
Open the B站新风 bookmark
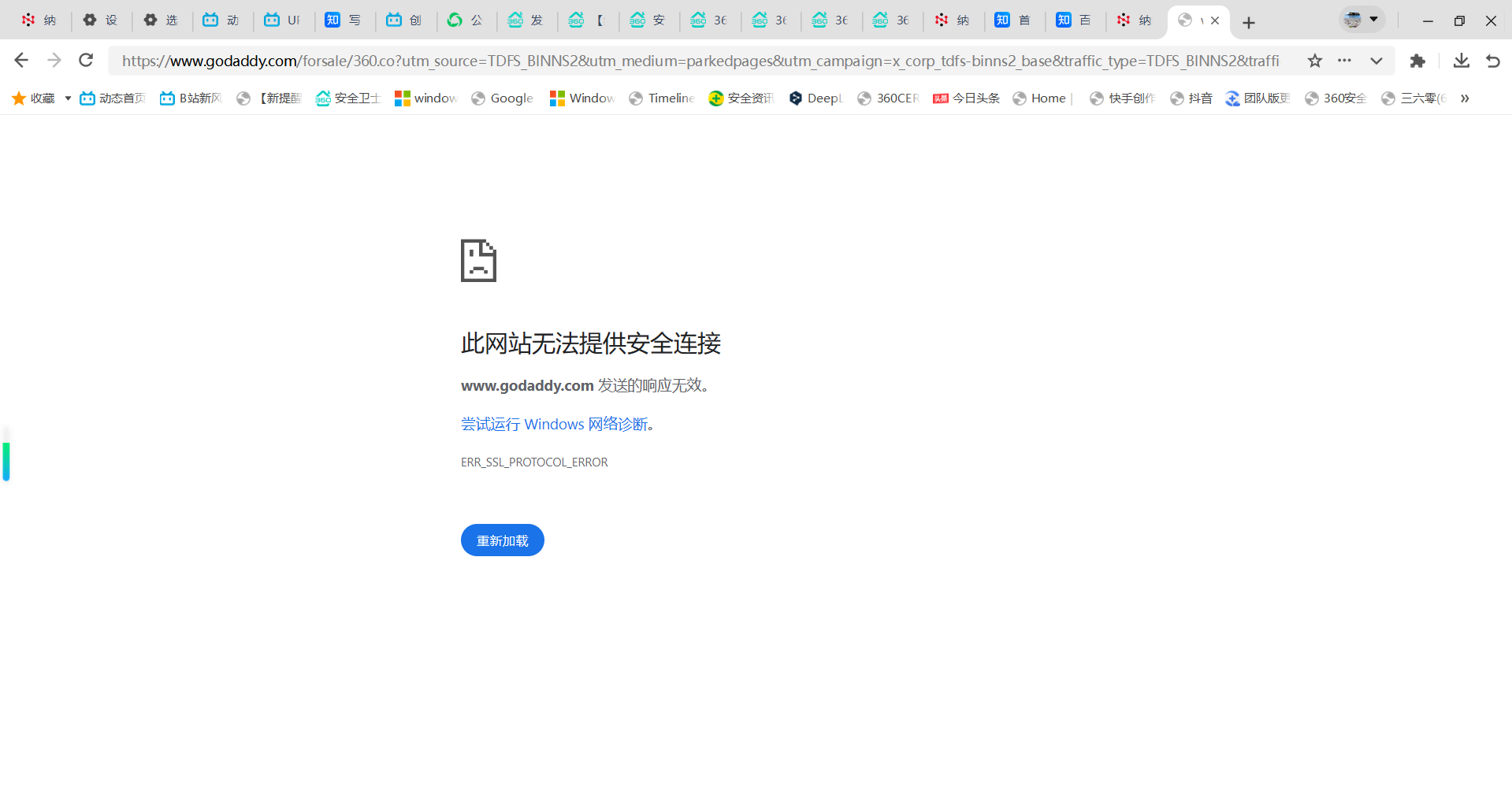(191, 98)
